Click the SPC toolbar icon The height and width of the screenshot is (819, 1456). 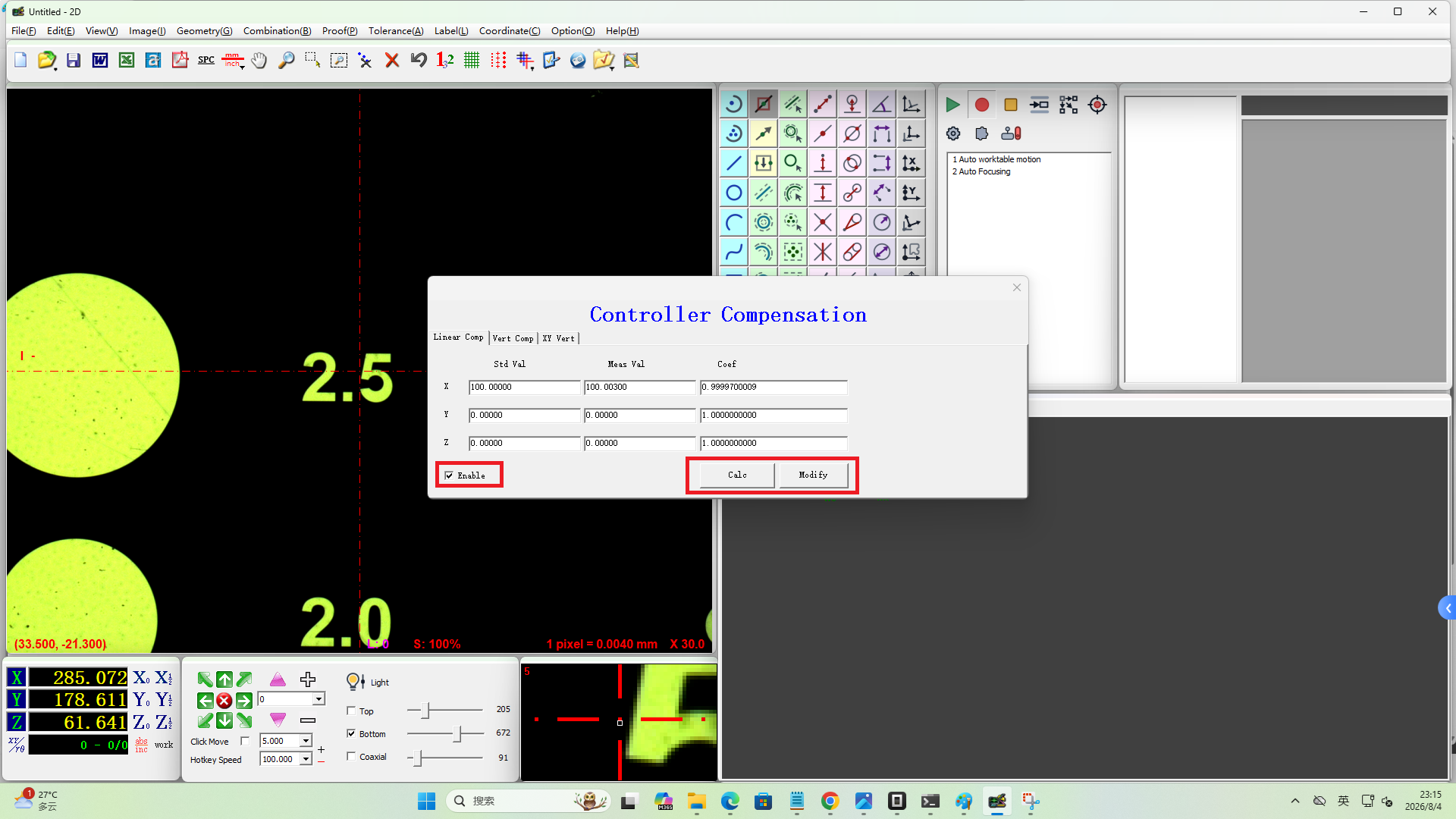206,60
